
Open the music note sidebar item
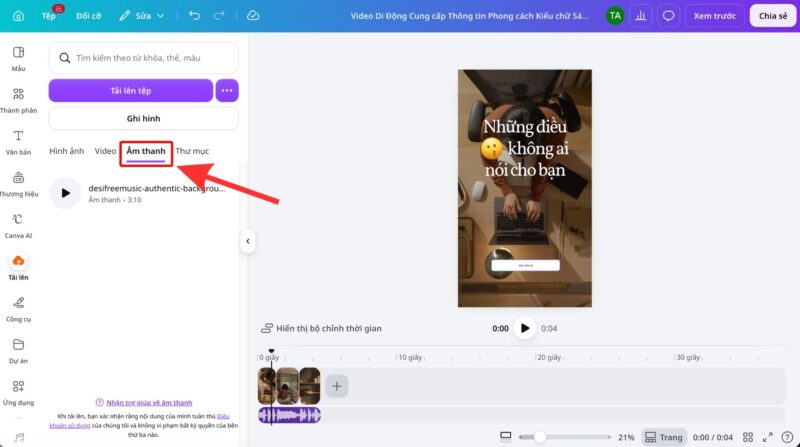18,438
